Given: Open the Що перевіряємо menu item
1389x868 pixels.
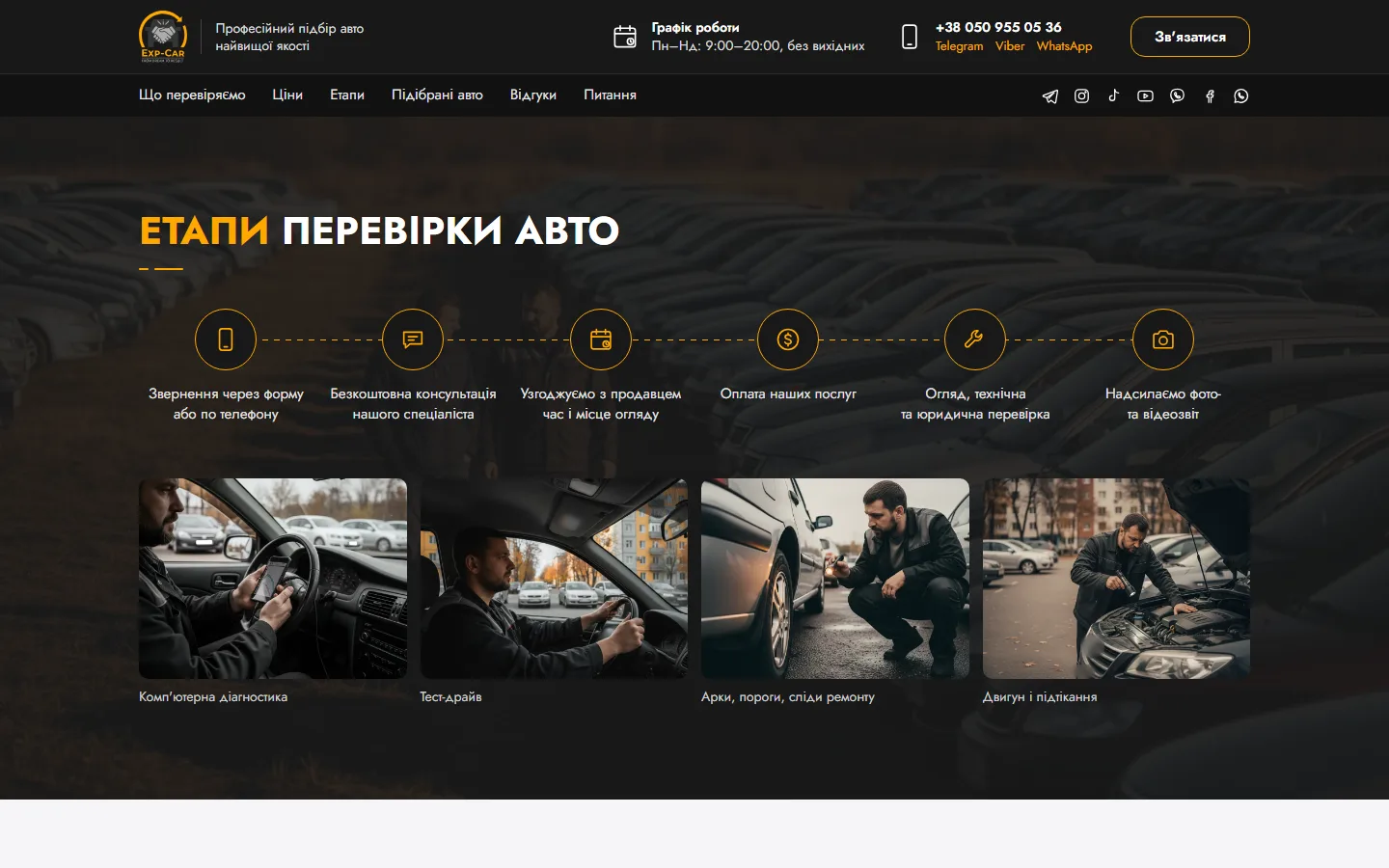Looking at the screenshot, I should [192, 95].
